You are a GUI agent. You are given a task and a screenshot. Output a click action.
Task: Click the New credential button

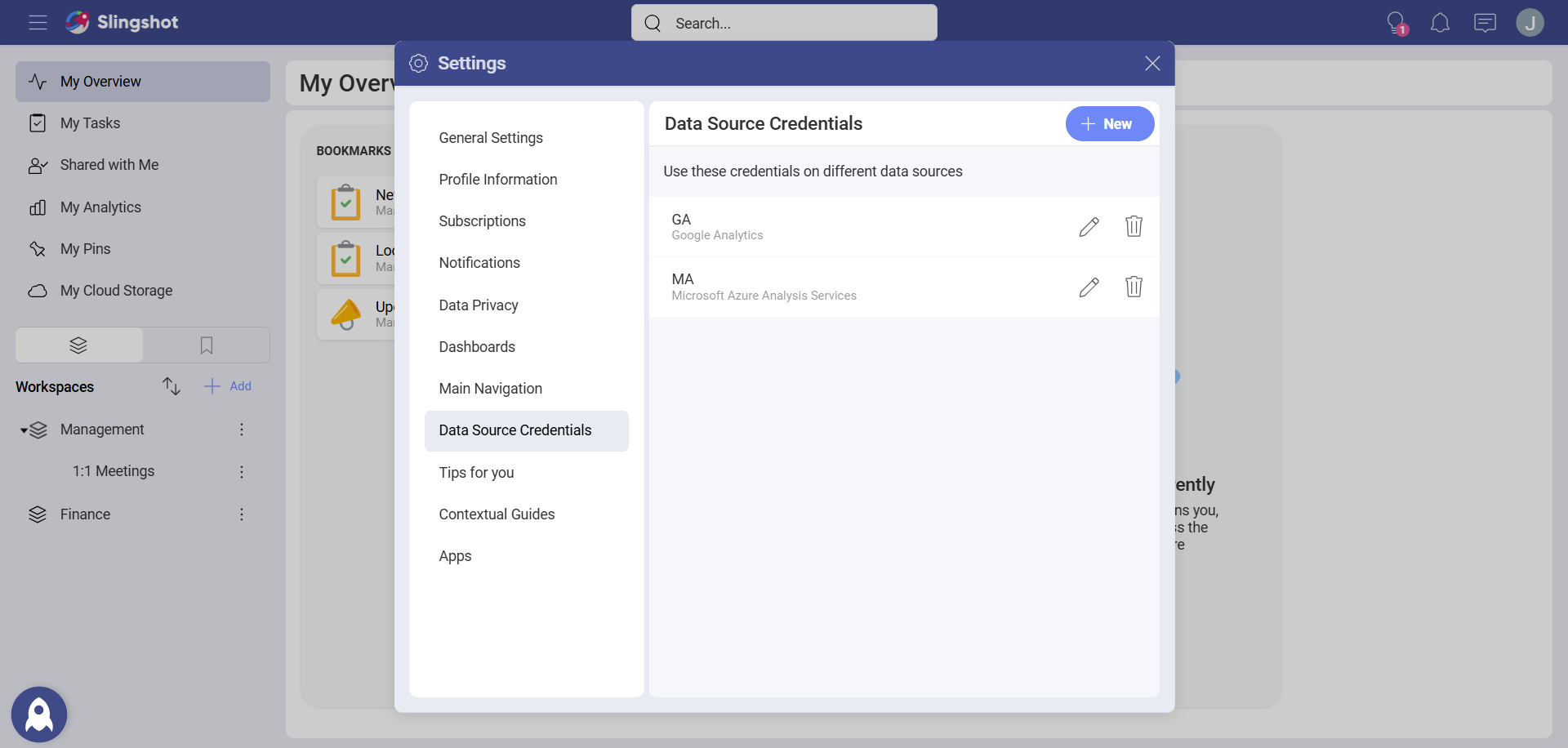[x=1110, y=123]
